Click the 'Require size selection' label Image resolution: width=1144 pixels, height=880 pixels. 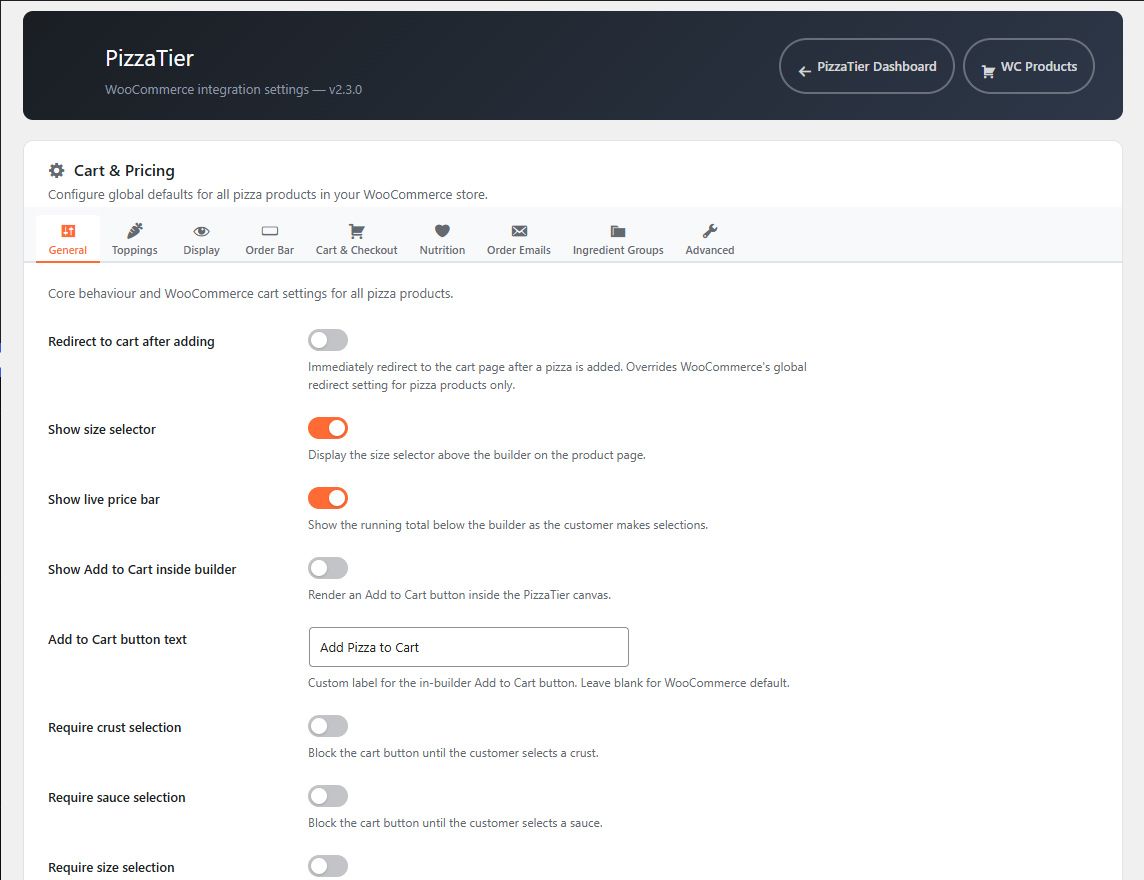(x=112, y=868)
